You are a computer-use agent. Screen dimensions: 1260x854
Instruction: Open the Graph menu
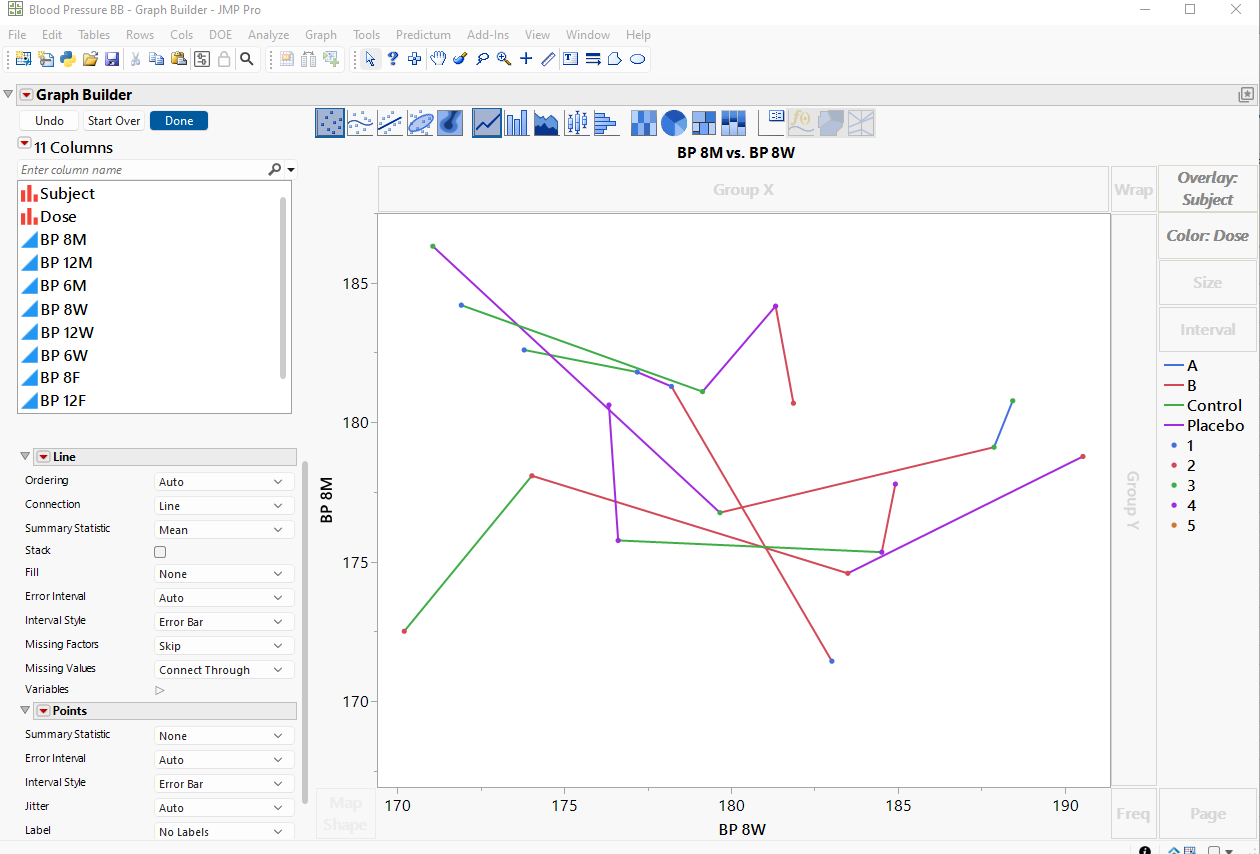[x=321, y=34]
